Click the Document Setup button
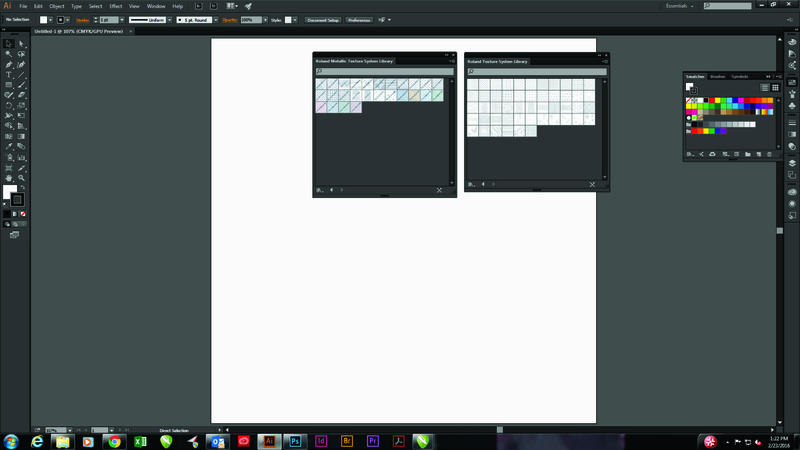Viewport: 800px width, 450px height. click(323, 20)
